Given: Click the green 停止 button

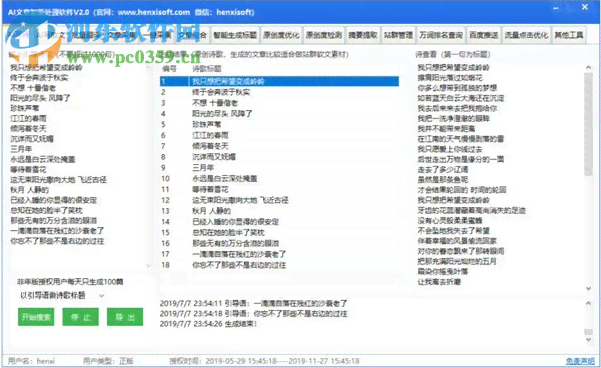Looking at the screenshot, I should pyautogui.click(x=80, y=317).
